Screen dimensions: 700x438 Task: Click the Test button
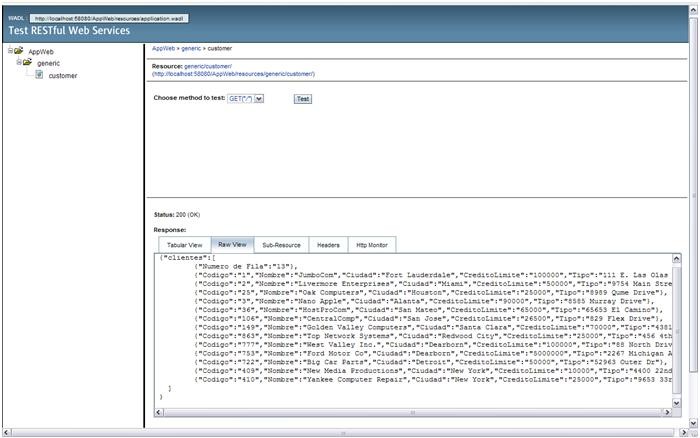coord(303,99)
